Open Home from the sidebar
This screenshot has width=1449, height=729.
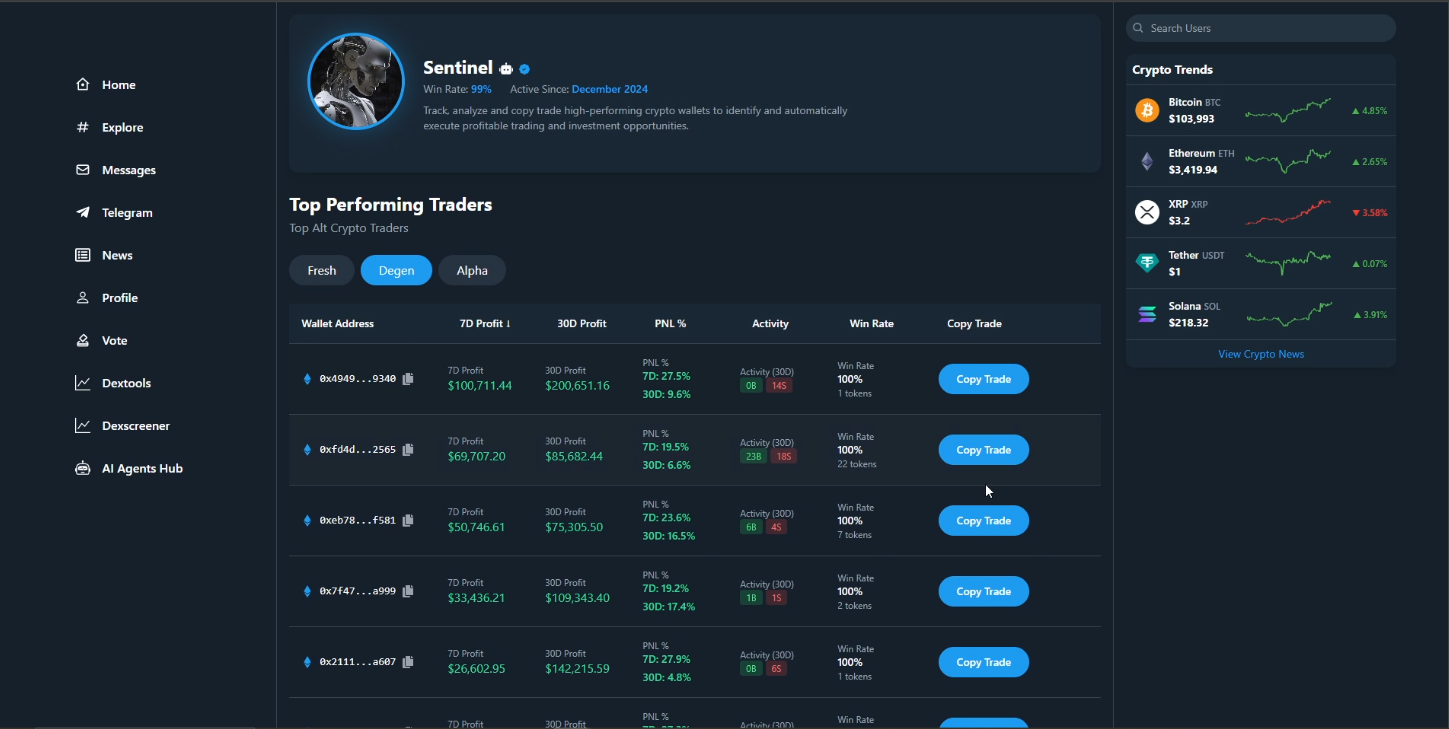click(117, 85)
